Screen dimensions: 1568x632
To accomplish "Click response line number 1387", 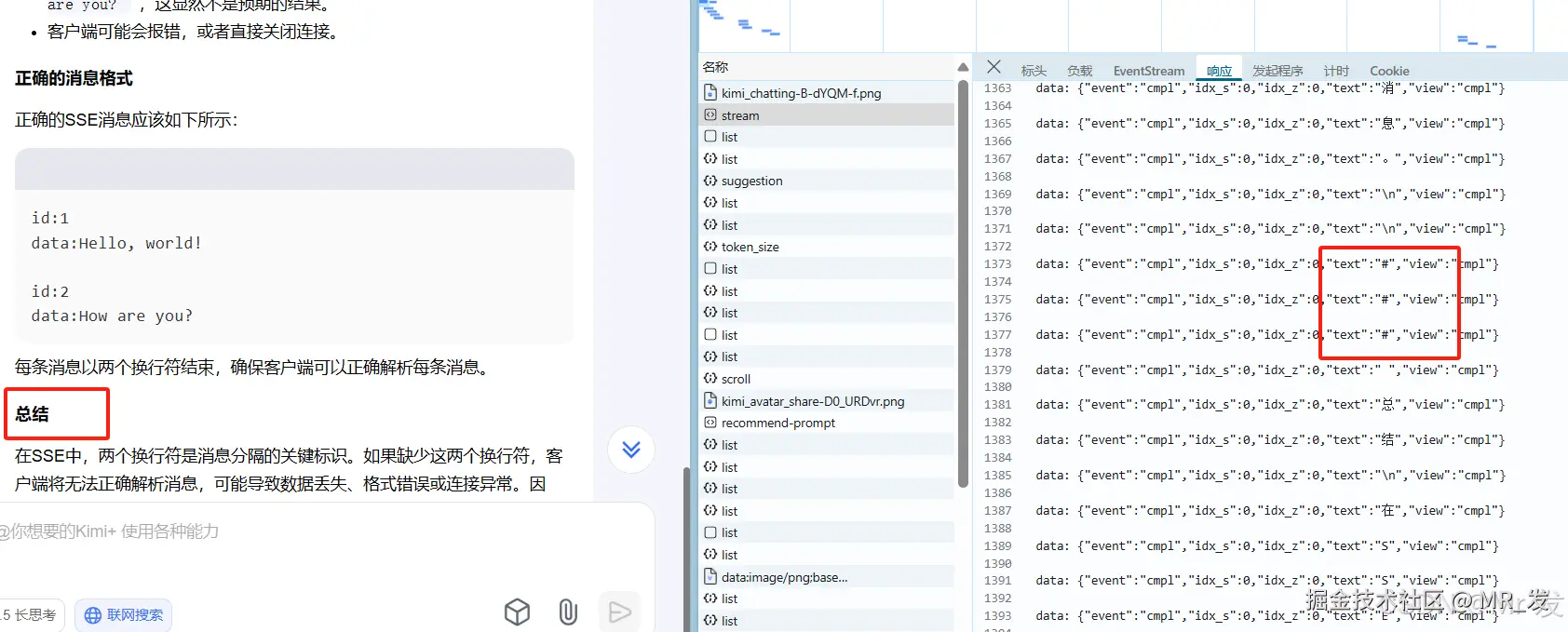I will coord(997,511).
